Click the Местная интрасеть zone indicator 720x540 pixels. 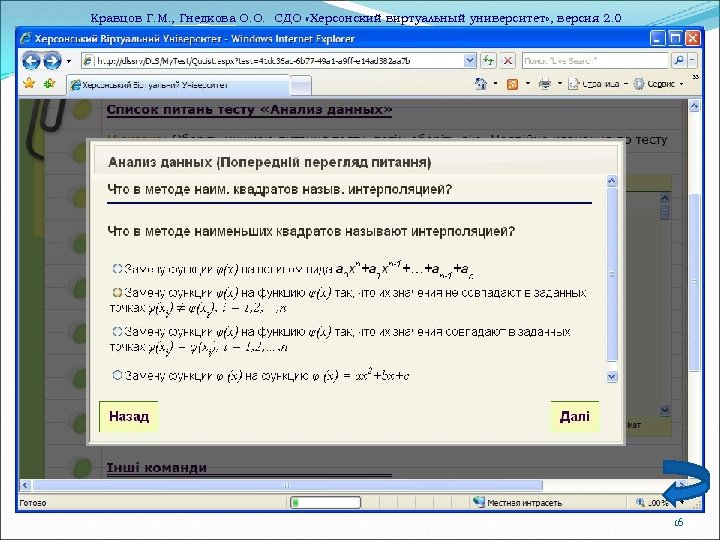(x=518, y=503)
